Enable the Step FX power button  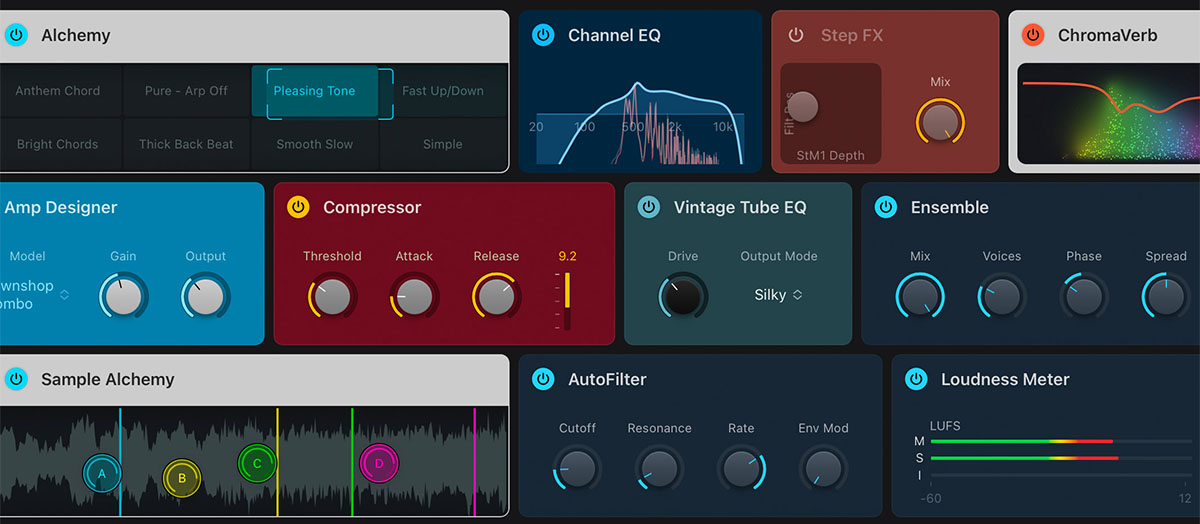click(x=796, y=35)
